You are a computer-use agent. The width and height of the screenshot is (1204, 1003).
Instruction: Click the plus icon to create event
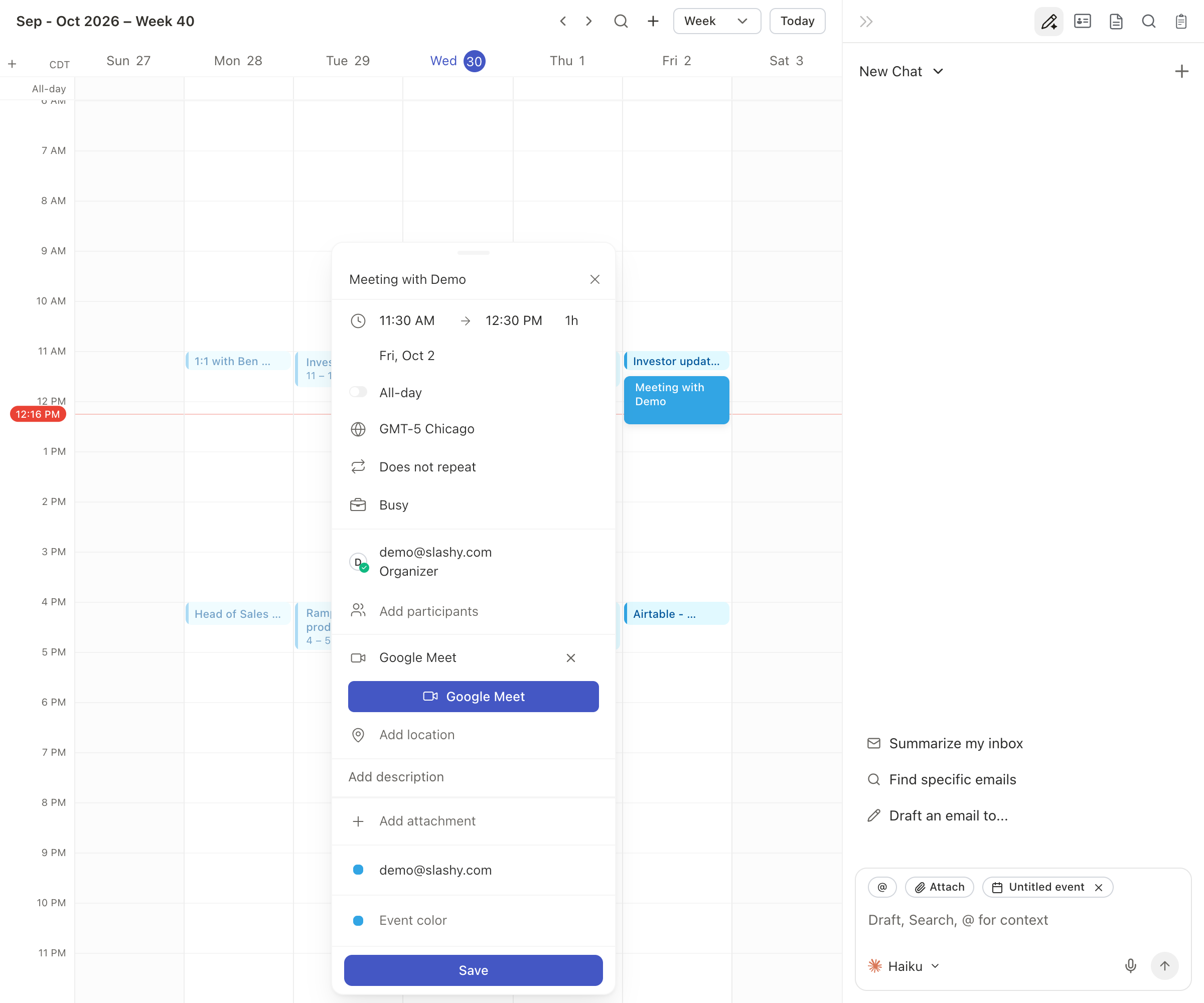click(x=653, y=21)
